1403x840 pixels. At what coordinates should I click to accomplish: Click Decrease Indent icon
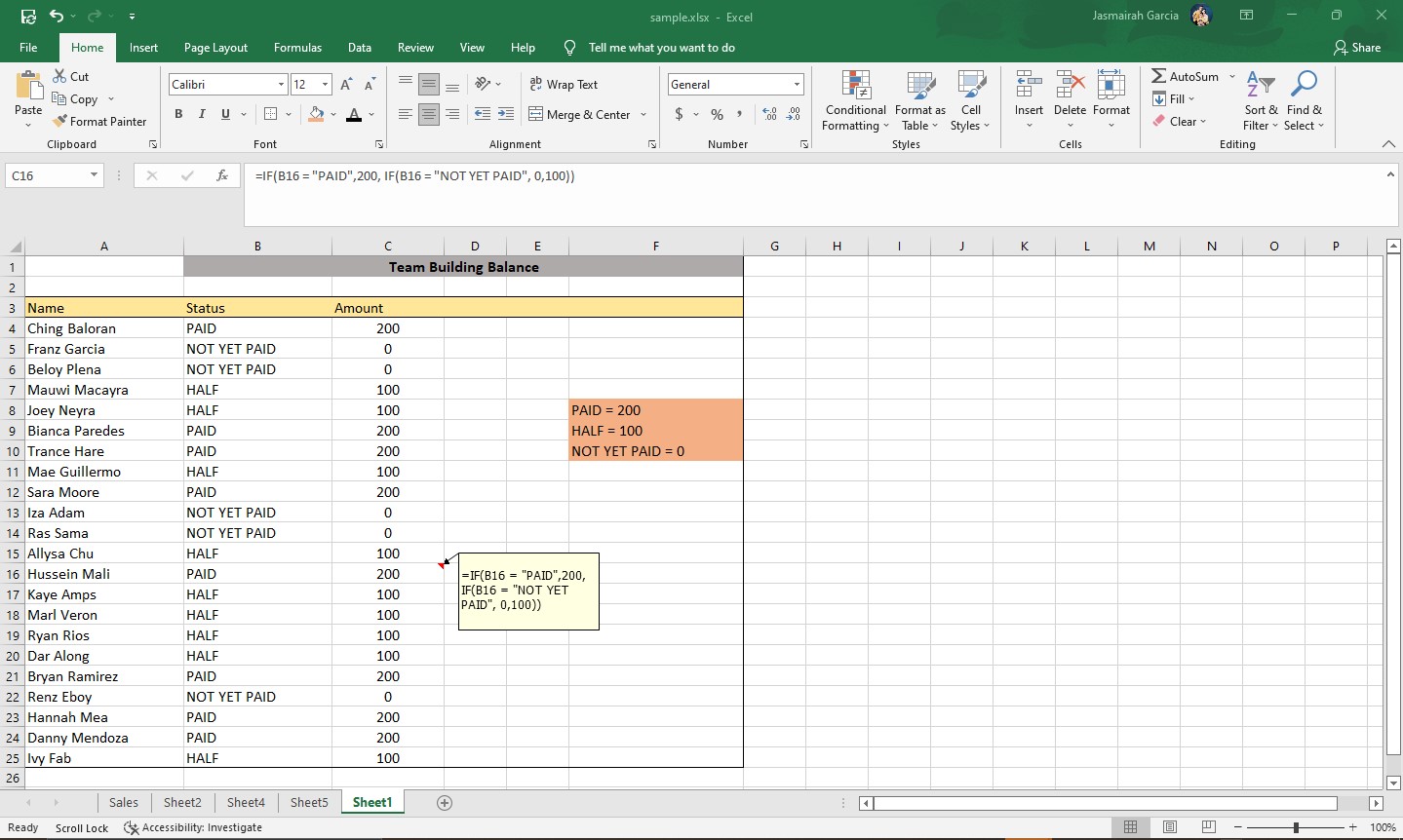click(483, 114)
